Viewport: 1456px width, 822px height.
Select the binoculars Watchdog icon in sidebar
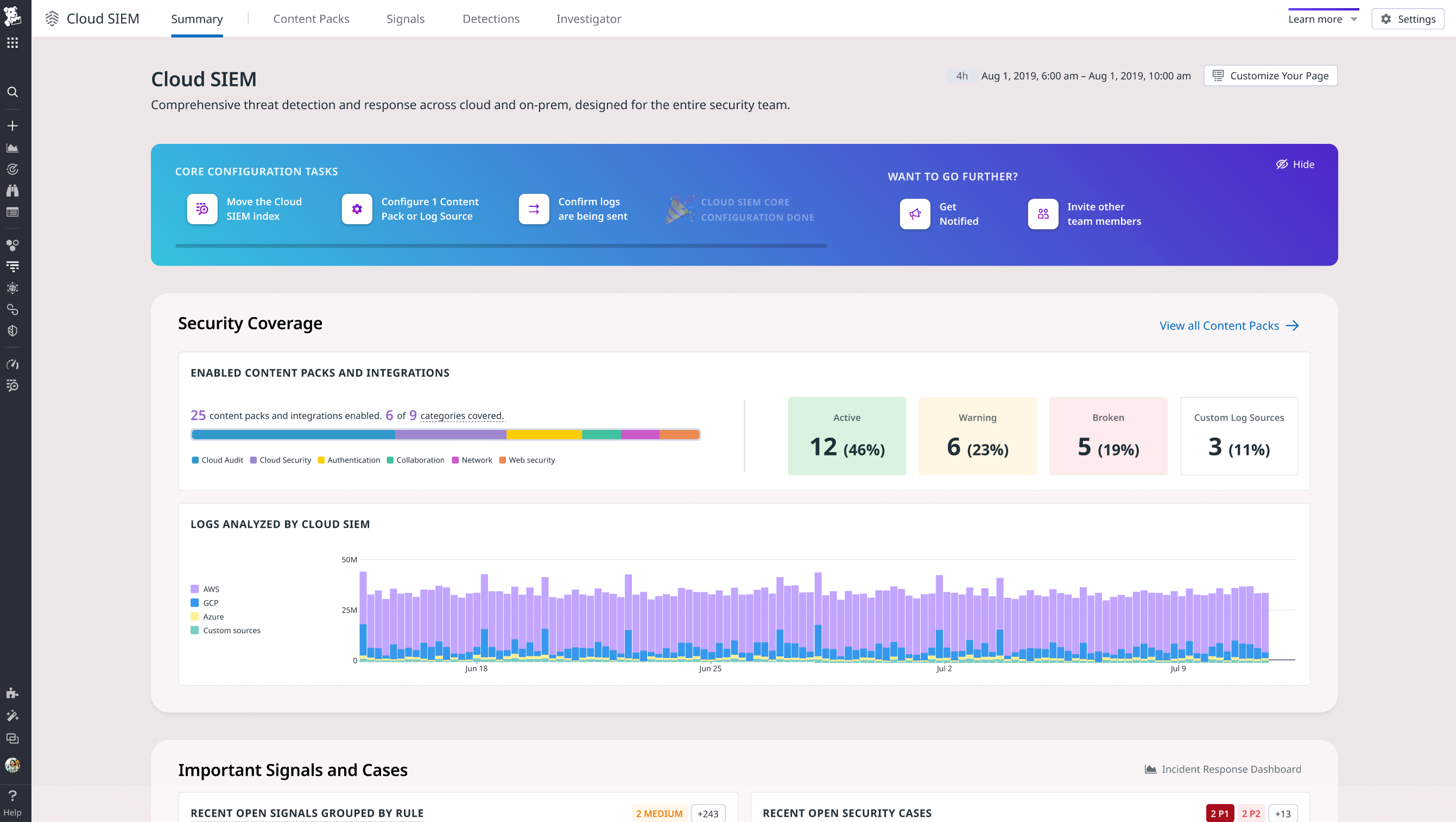coord(12,190)
